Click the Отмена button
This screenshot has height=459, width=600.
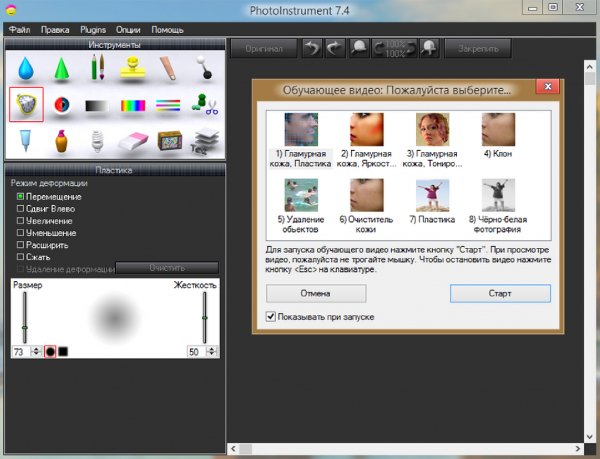[x=316, y=293]
